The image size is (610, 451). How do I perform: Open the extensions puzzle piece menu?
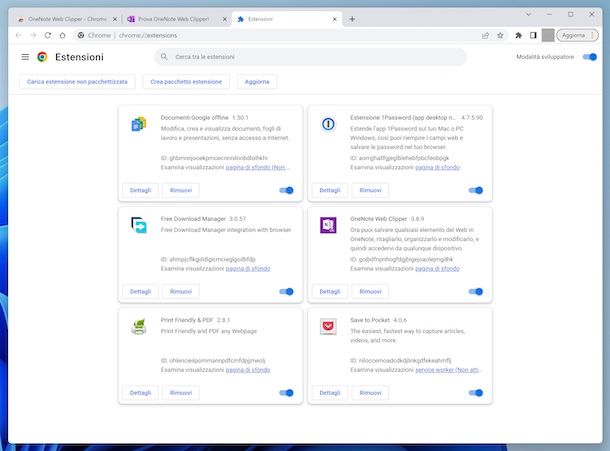[518, 35]
